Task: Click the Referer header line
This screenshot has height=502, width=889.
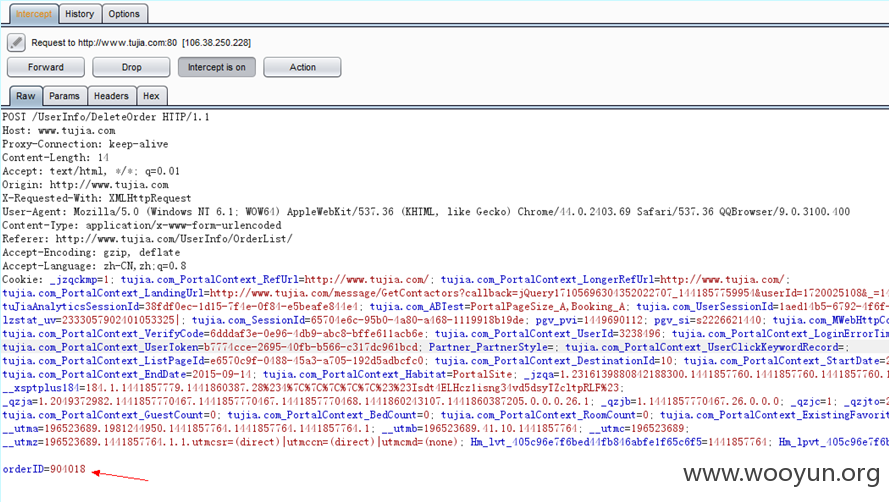Action: 147,239
